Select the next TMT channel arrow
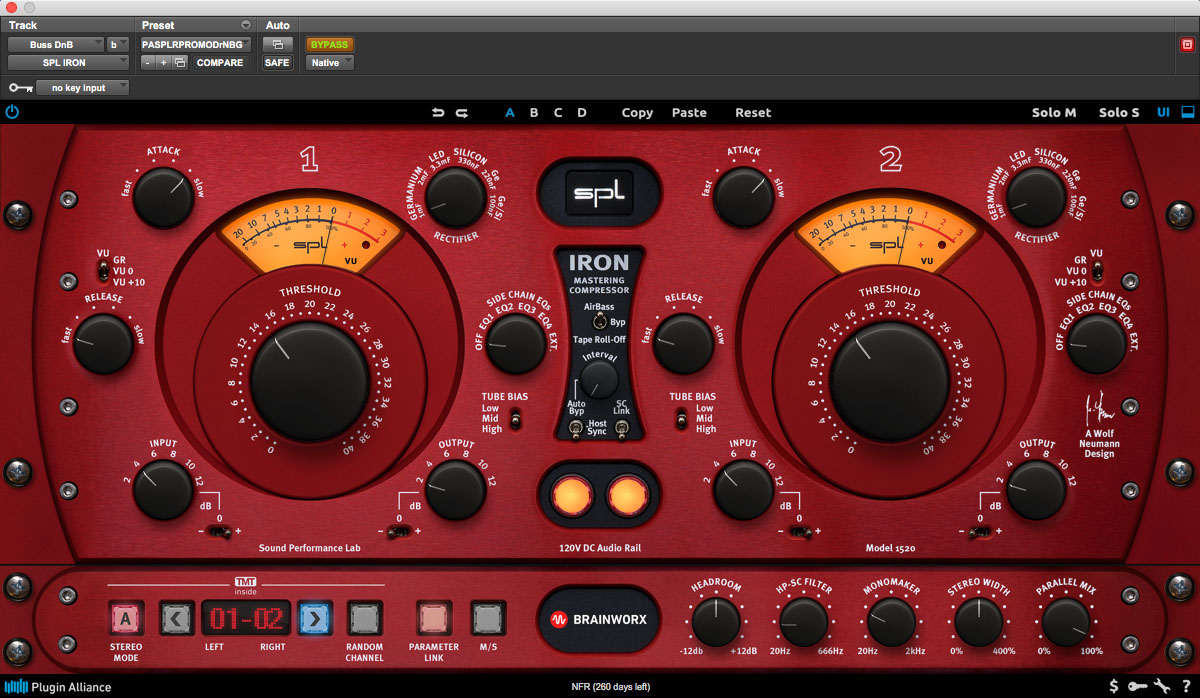The image size is (1200, 698). point(314,619)
